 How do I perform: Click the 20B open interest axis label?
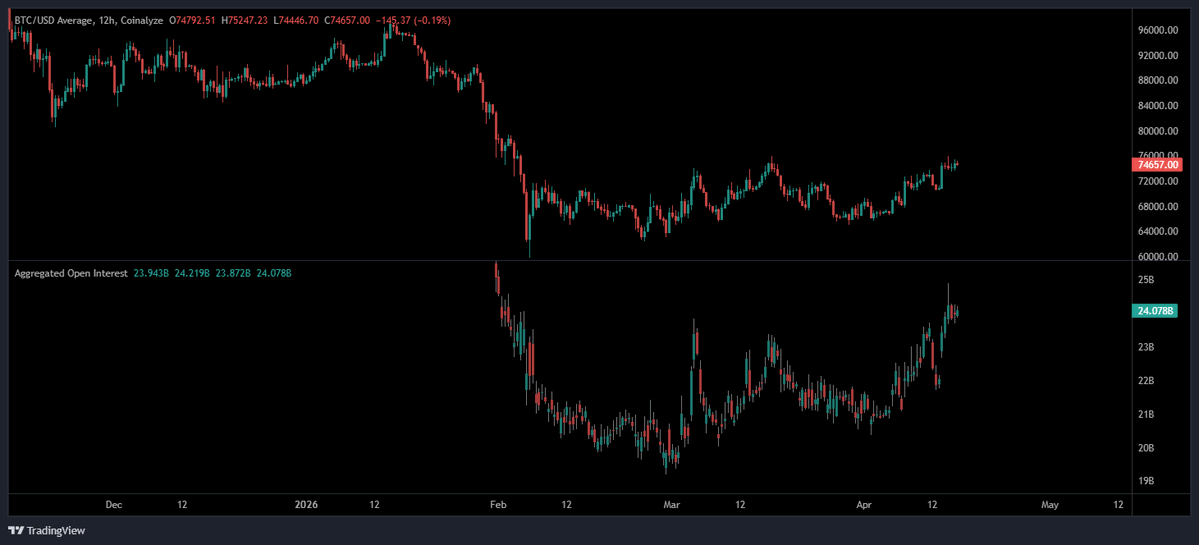coord(1146,449)
